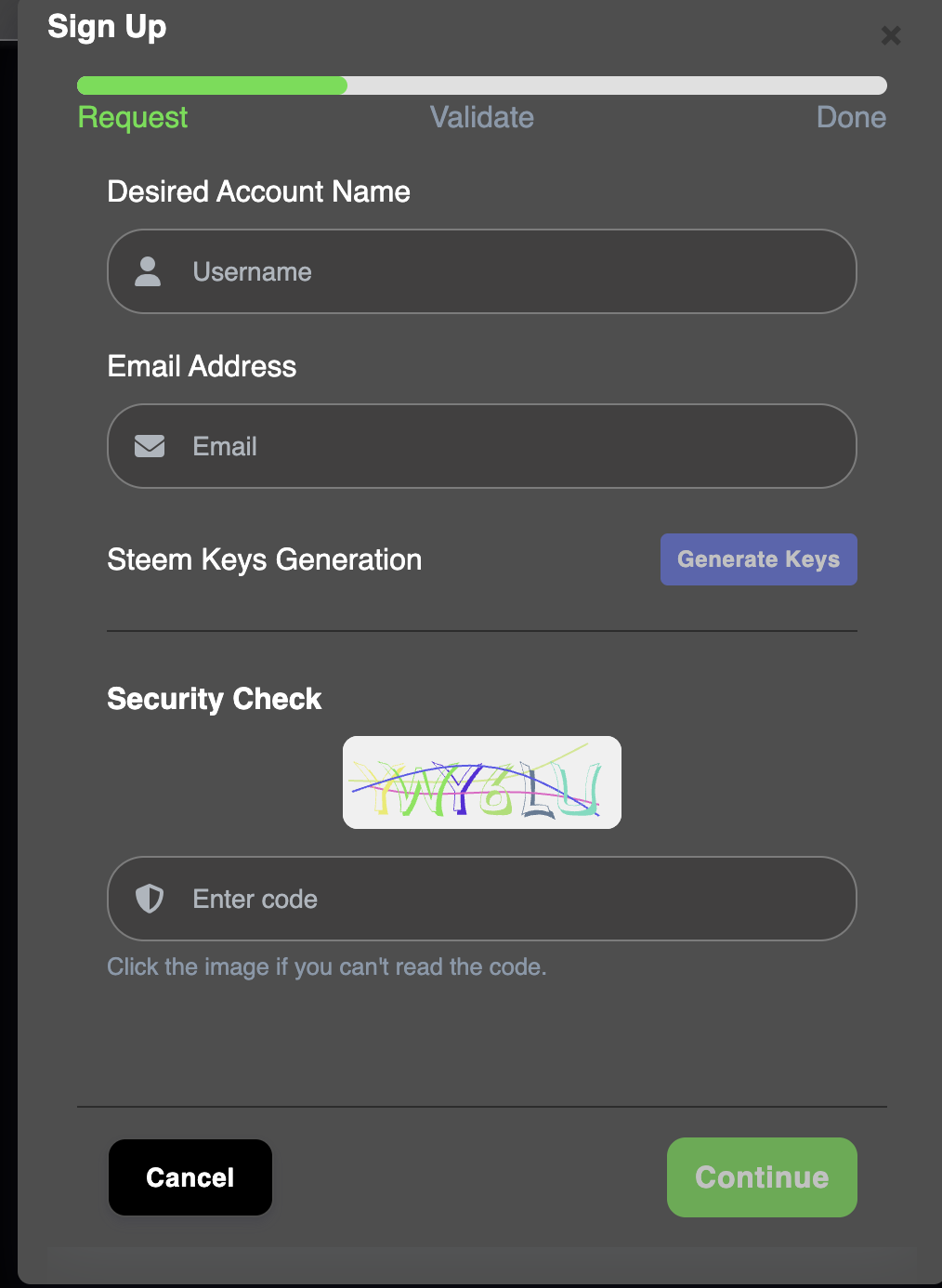Close the Sign Up dialog
Screen dimensions: 942x1288
point(891,35)
